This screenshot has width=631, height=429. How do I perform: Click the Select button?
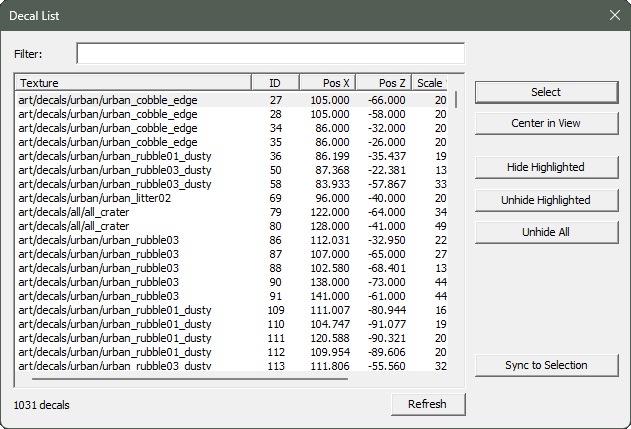pyautogui.click(x=546, y=92)
